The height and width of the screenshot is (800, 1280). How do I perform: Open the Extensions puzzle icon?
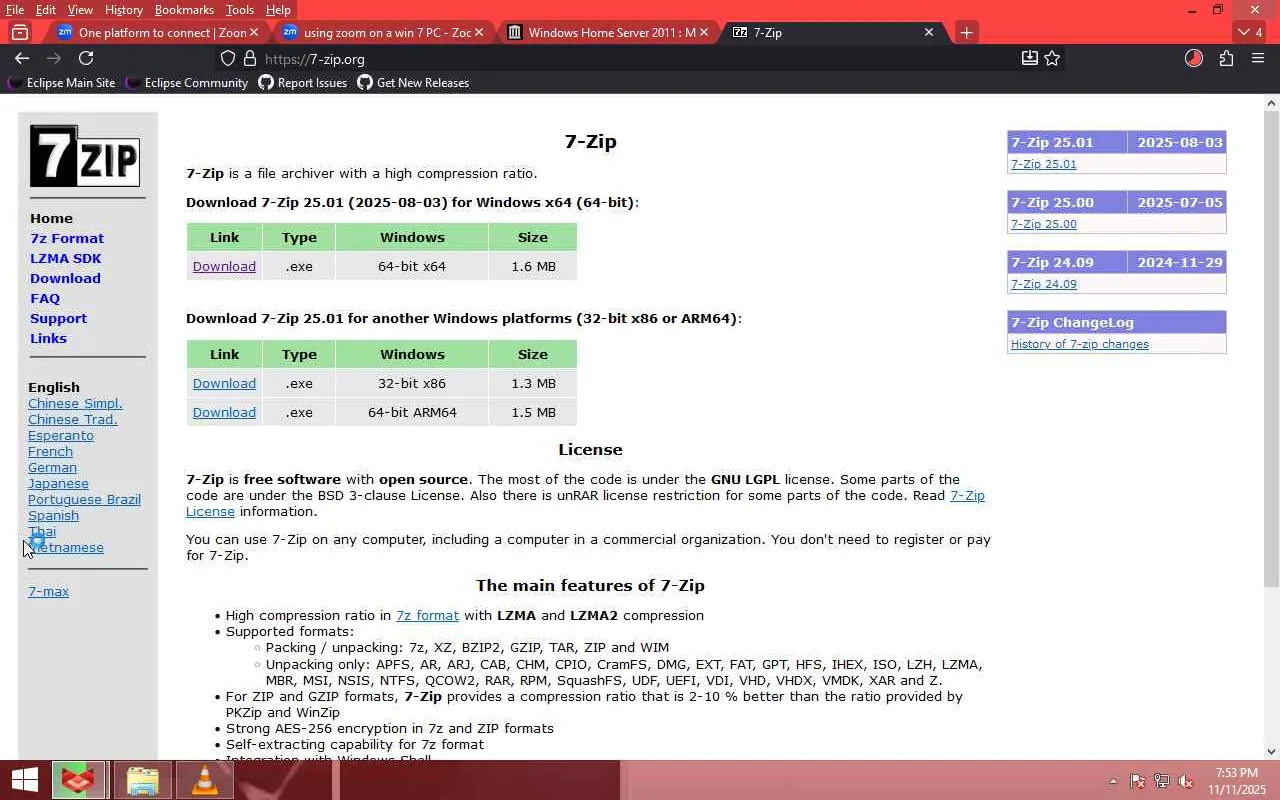click(x=1226, y=58)
